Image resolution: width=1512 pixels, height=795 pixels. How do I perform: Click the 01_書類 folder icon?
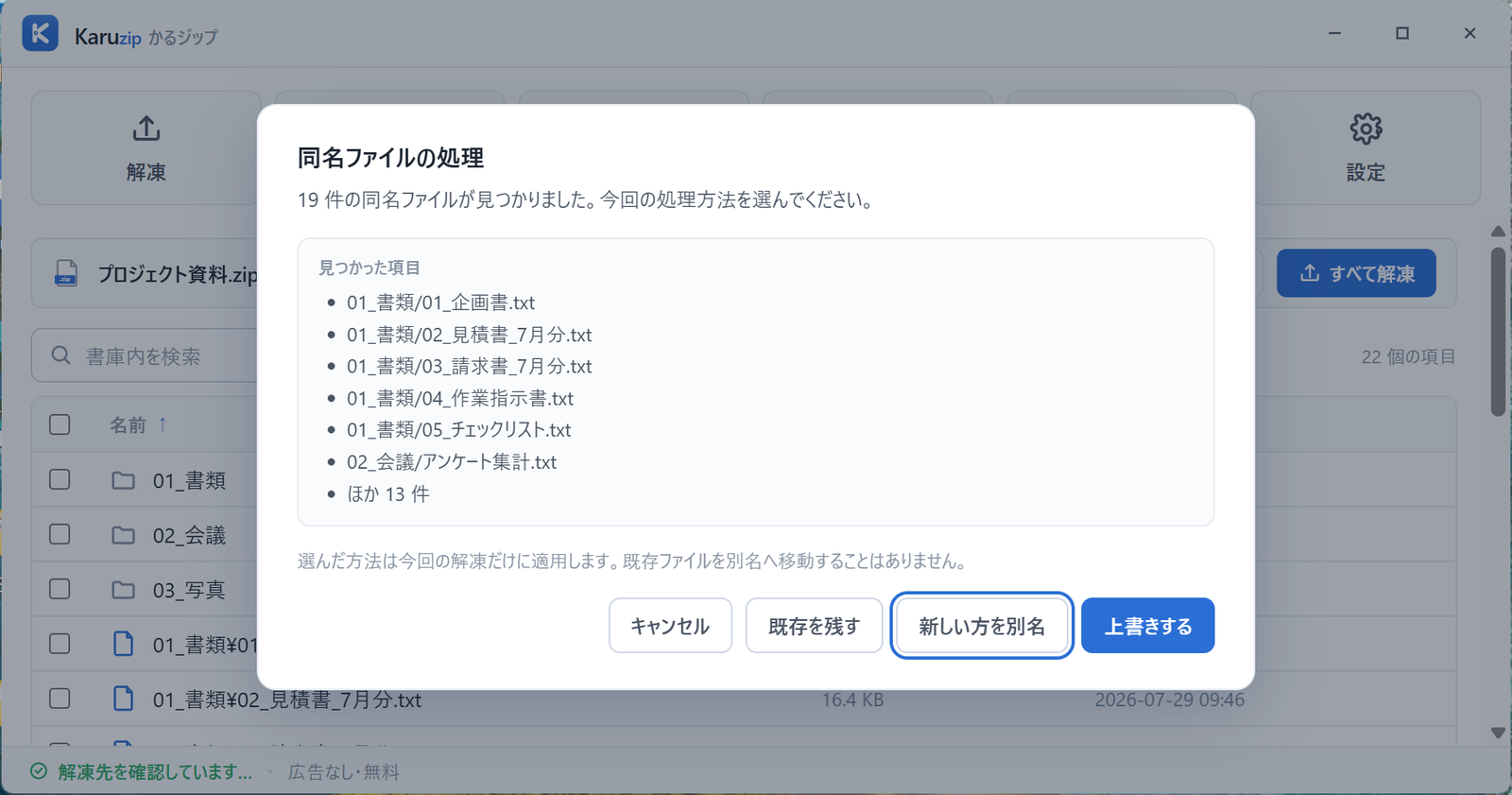[x=123, y=480]
